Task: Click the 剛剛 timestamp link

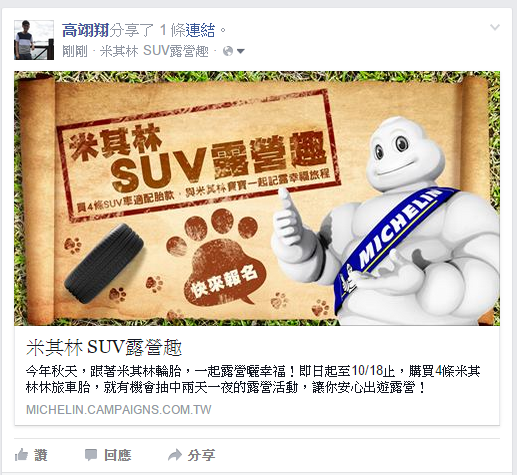Action: (75, 51)
